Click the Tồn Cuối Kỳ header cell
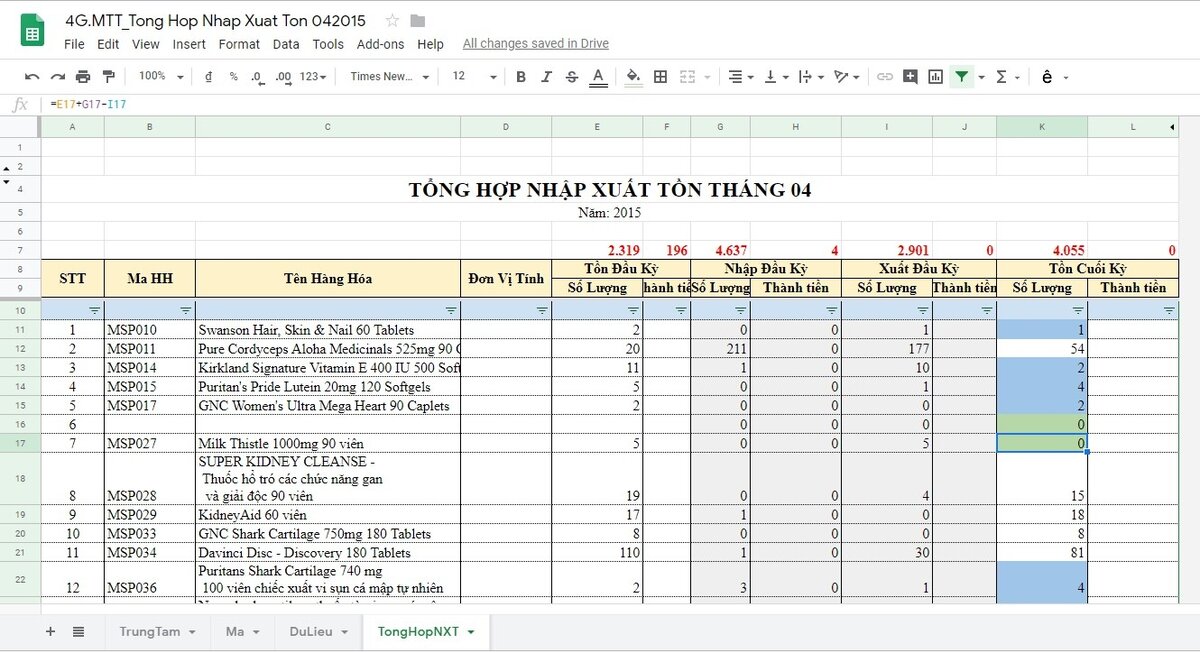 [1088, 269]
